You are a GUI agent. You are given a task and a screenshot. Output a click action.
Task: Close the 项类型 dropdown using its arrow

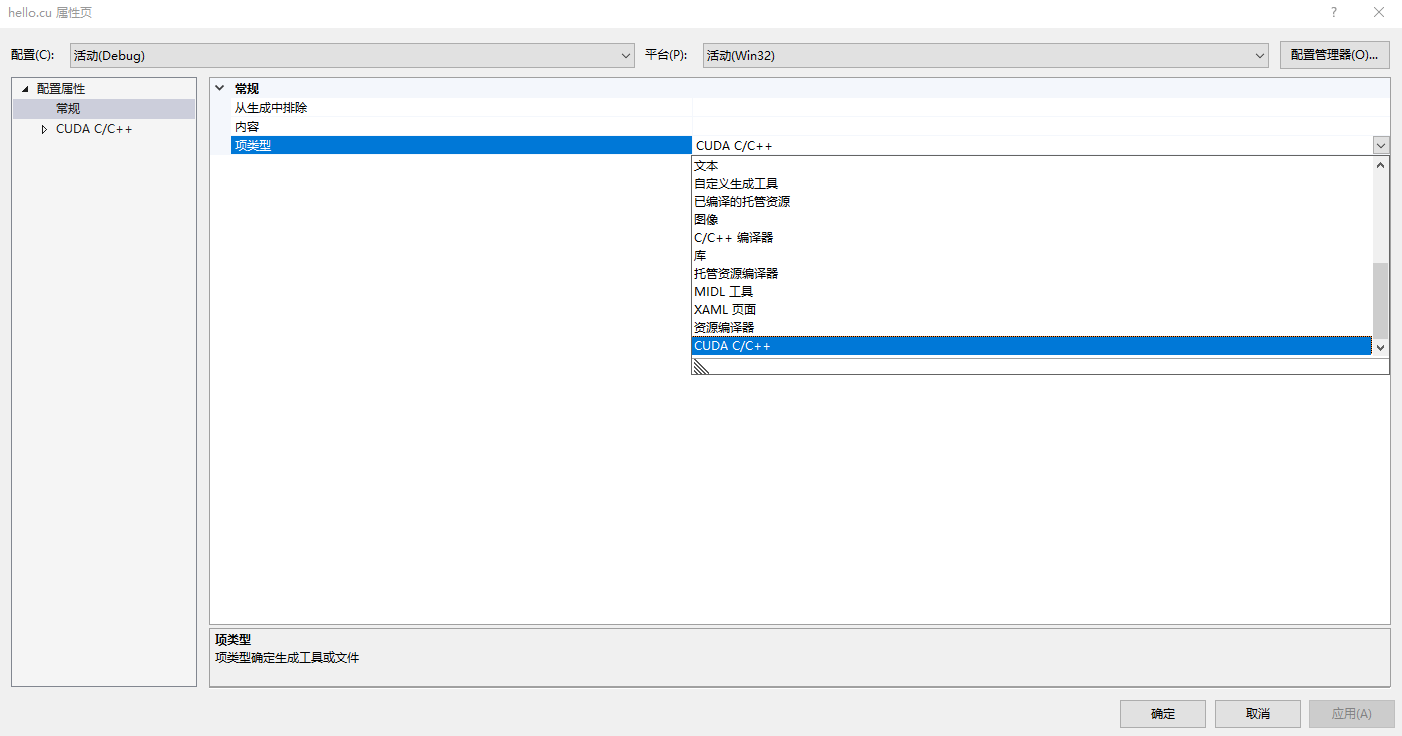tap(1381, 145)
